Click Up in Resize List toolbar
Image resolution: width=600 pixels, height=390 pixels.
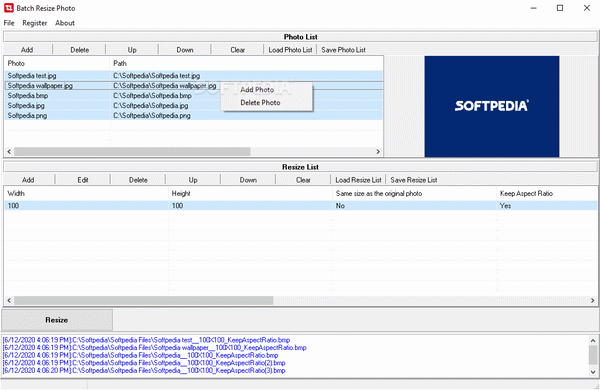point(193,180)
